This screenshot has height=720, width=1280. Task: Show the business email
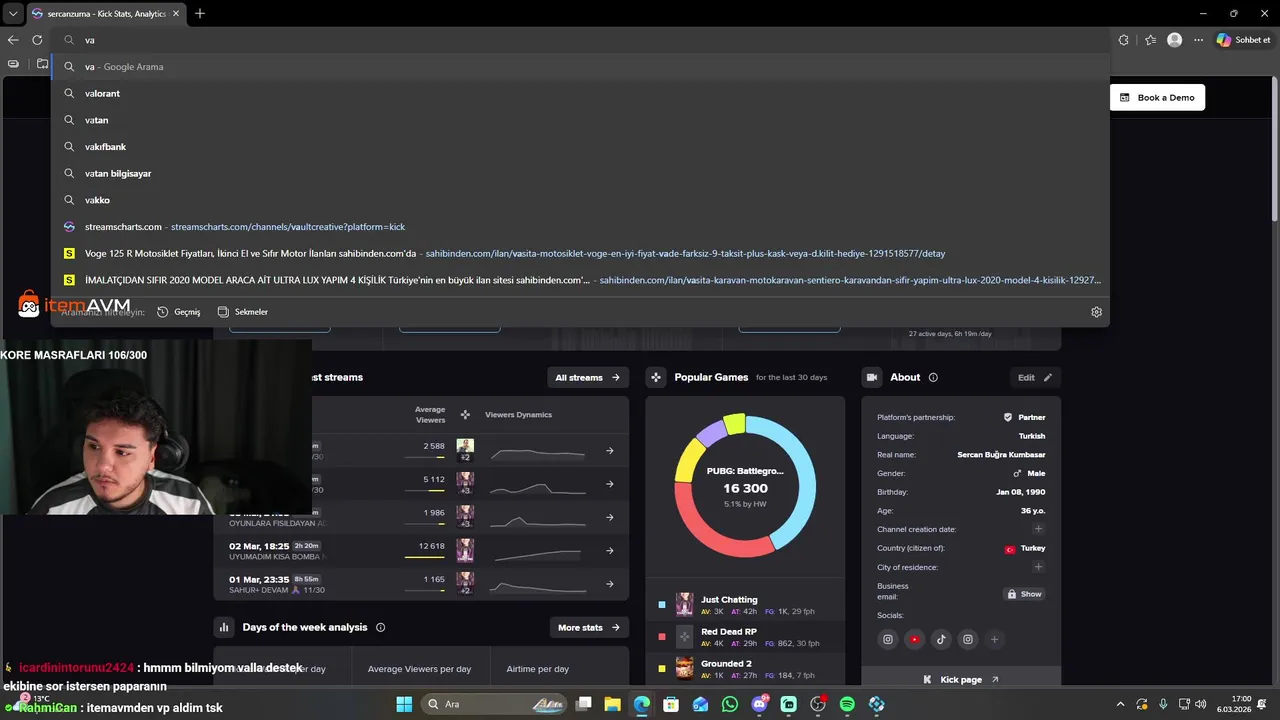click(1025, 594)
